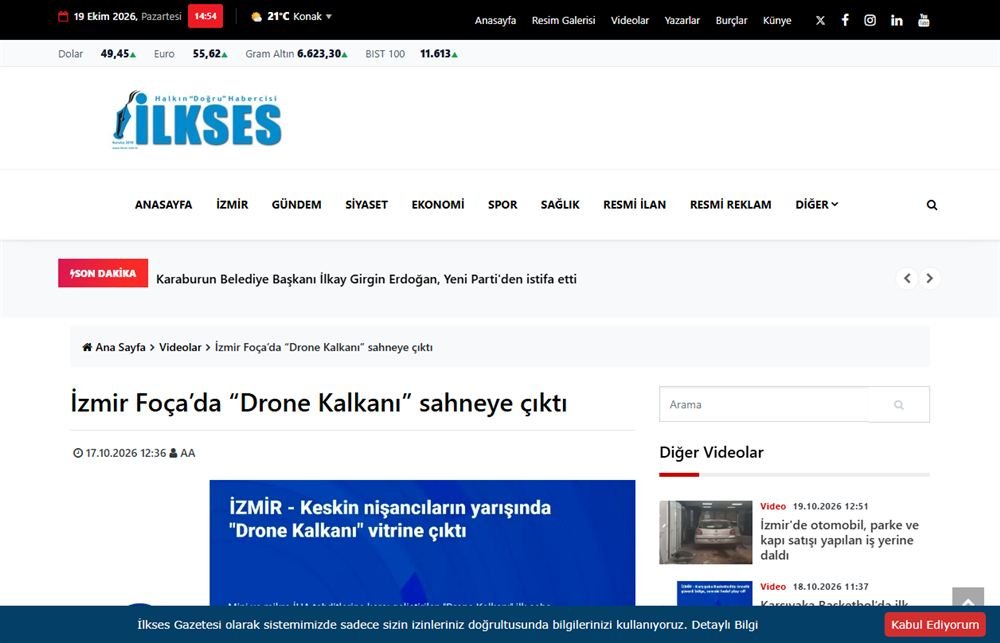Screen dimensions: 1000x643
Task: Click Videolar in the breadcrumb
Action: click(180, 347)
